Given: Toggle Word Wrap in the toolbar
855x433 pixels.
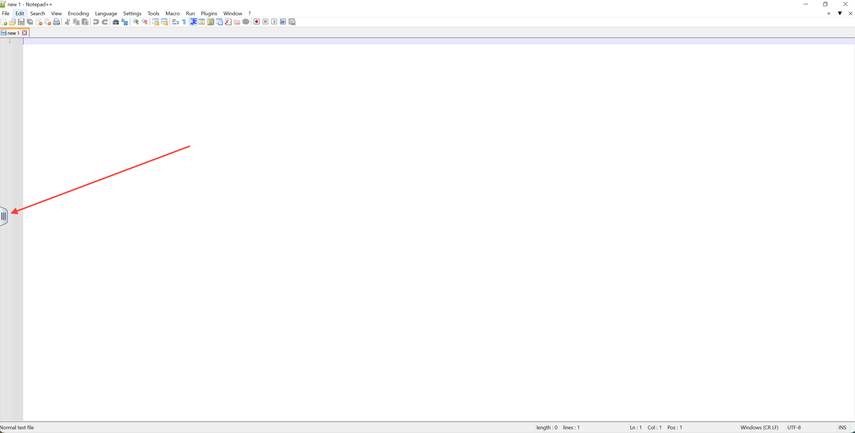Looking at the screenshot, I should (175, 22).
